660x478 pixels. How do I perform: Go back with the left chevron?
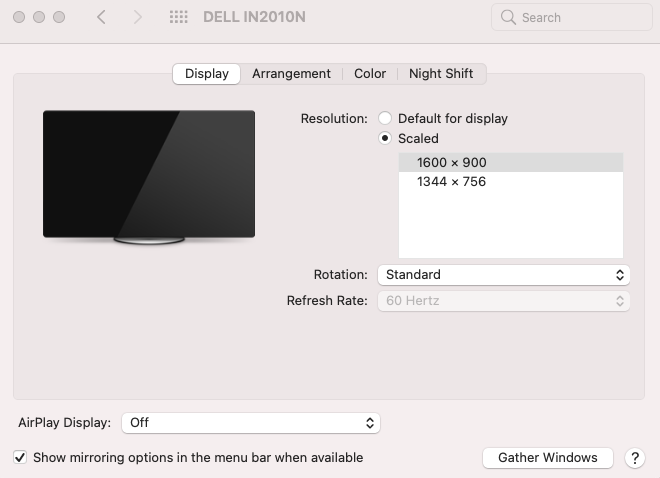click(x=101, y=17)
